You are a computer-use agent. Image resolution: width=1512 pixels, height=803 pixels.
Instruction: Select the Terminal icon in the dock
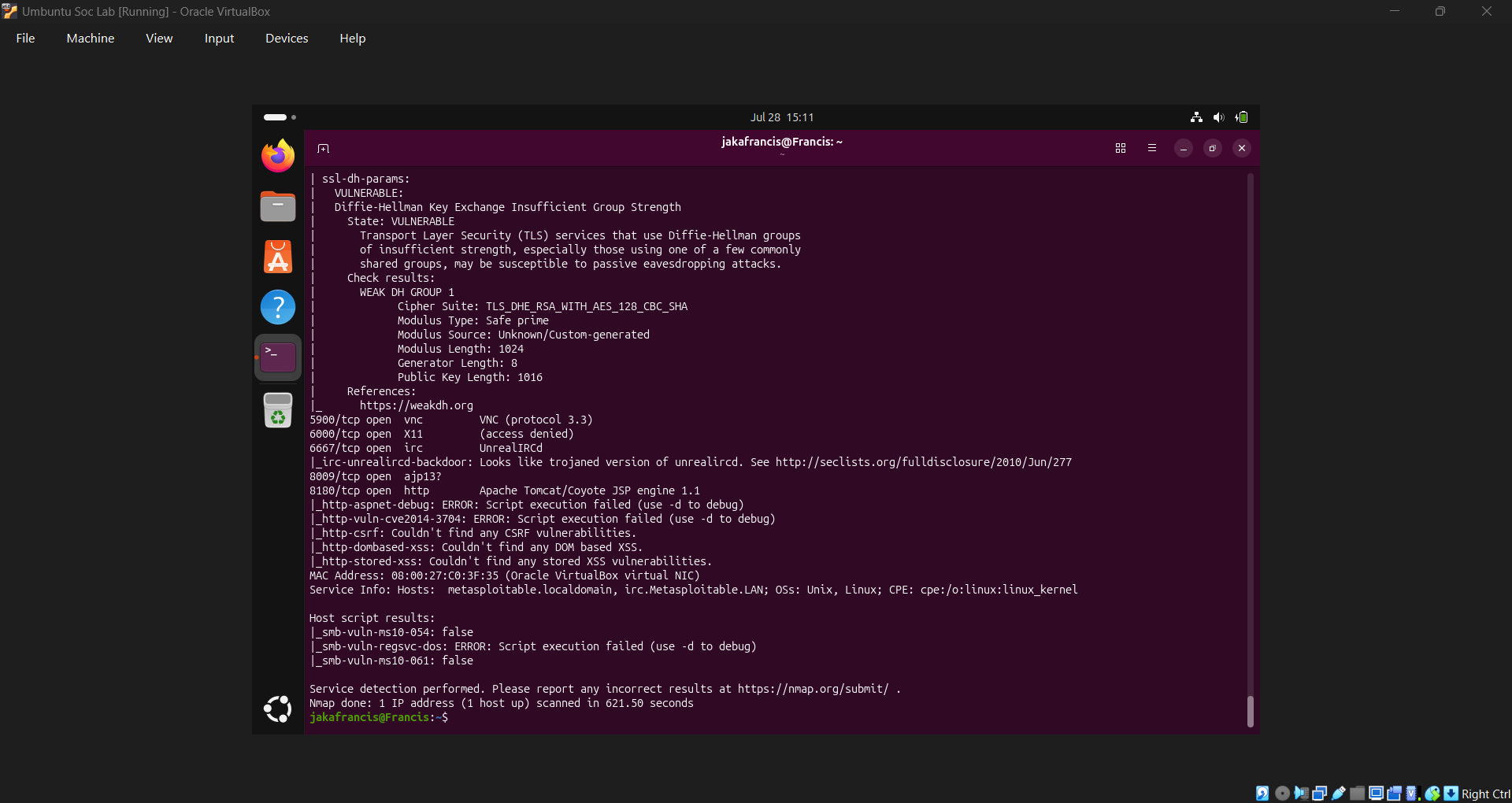(x=278, y=357)
